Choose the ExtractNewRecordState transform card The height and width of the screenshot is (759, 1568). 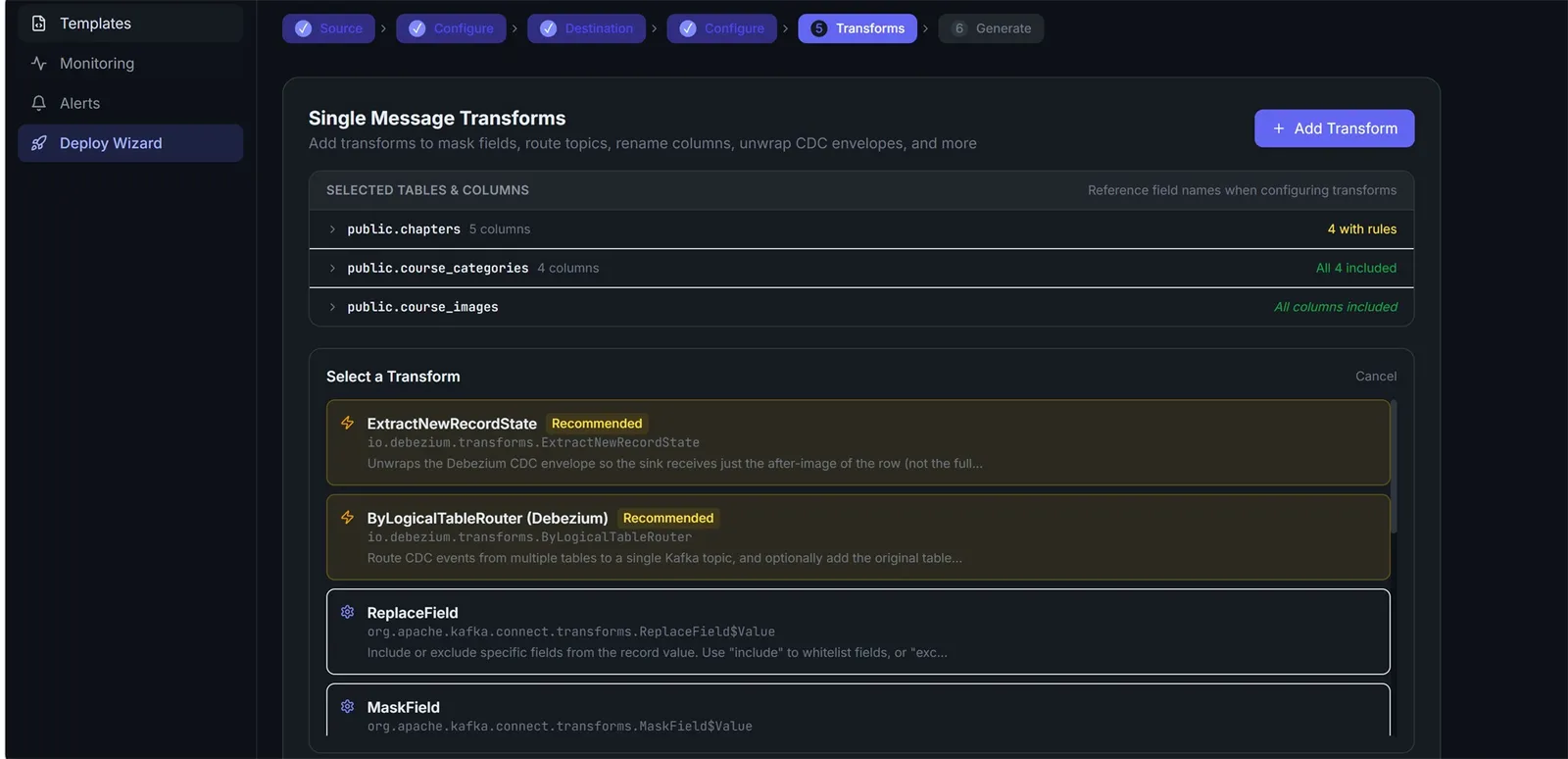click(x=857, y=442)
